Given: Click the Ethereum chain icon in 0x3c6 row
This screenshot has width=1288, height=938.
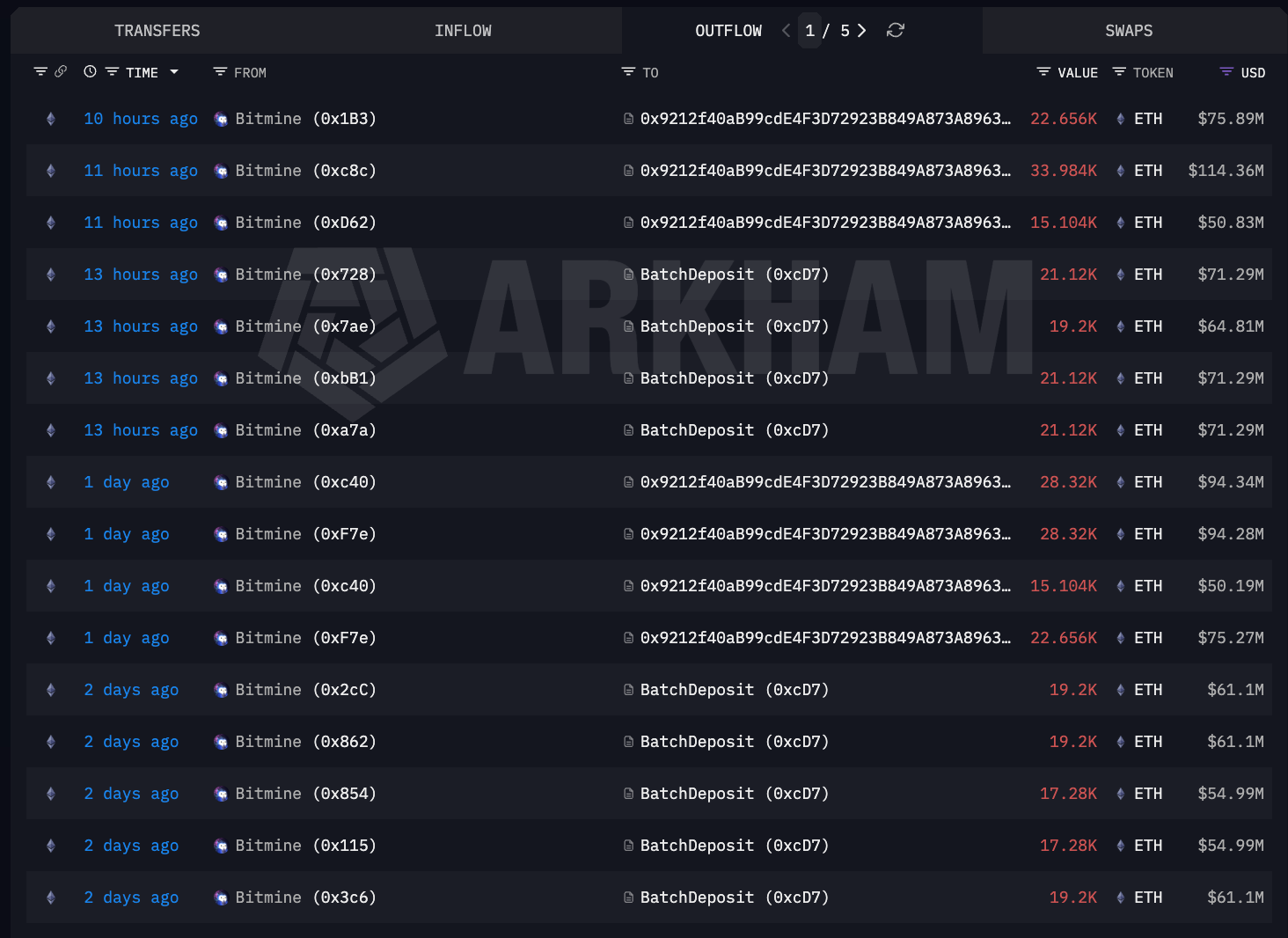Looking at the screenshot, I should coord(51,898).
